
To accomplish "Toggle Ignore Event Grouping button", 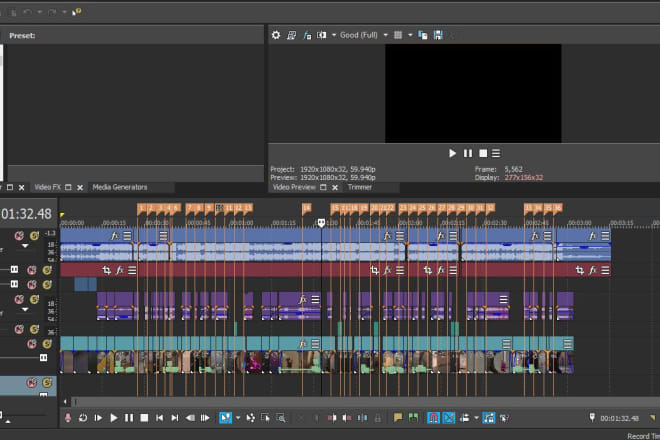I will [x=504, y=418].
